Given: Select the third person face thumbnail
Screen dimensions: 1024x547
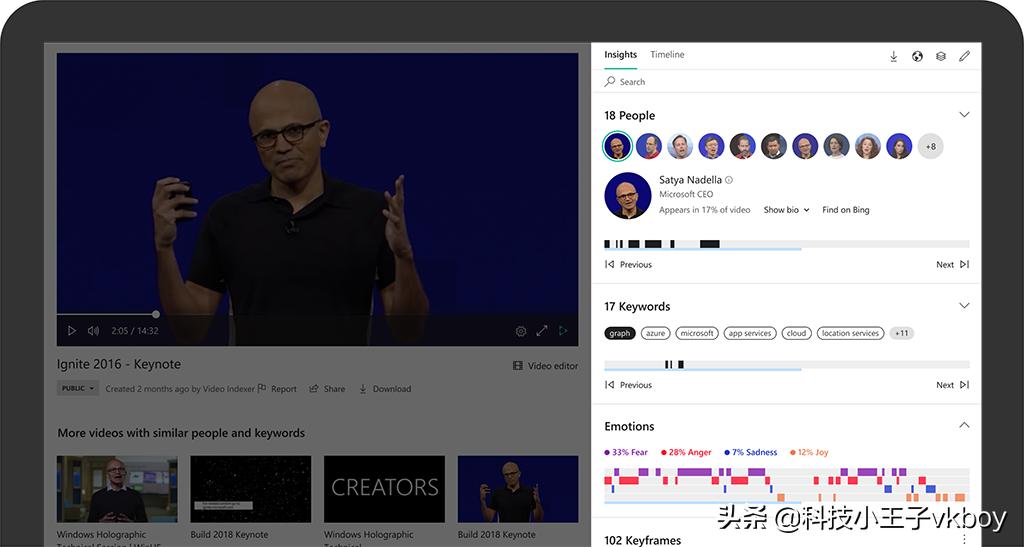Looking at the screenshot, I should 680,146.
